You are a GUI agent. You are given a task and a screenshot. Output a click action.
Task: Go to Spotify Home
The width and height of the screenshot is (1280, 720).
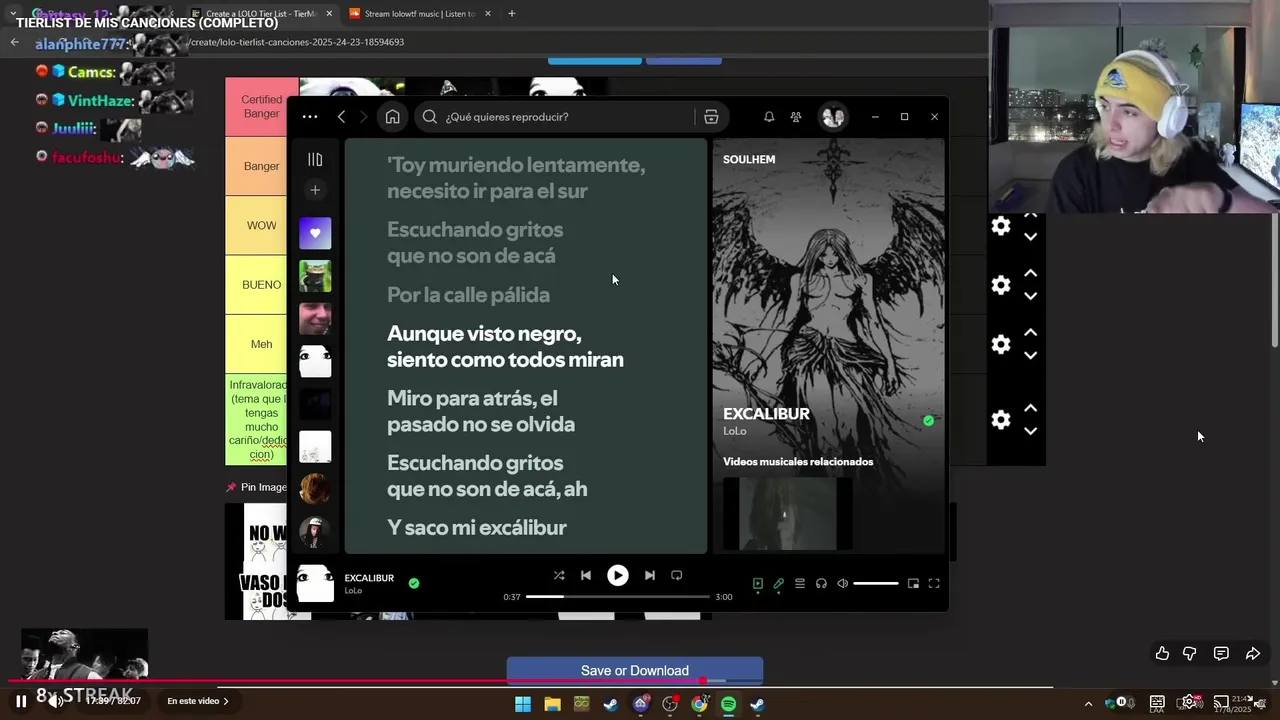coord(392,117)
